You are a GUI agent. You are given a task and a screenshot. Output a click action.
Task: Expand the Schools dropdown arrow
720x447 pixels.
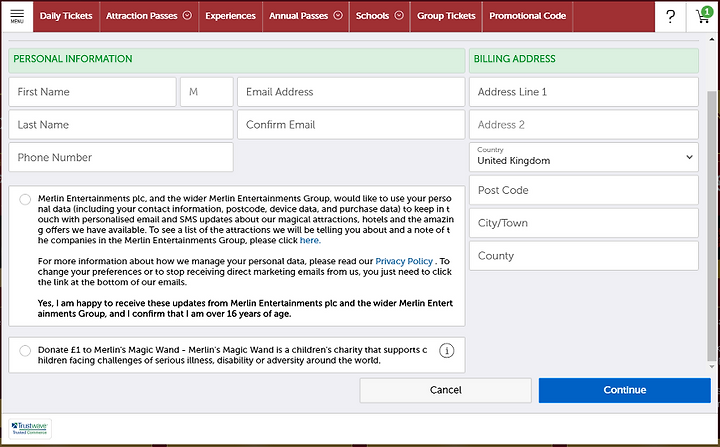point(399,16)
